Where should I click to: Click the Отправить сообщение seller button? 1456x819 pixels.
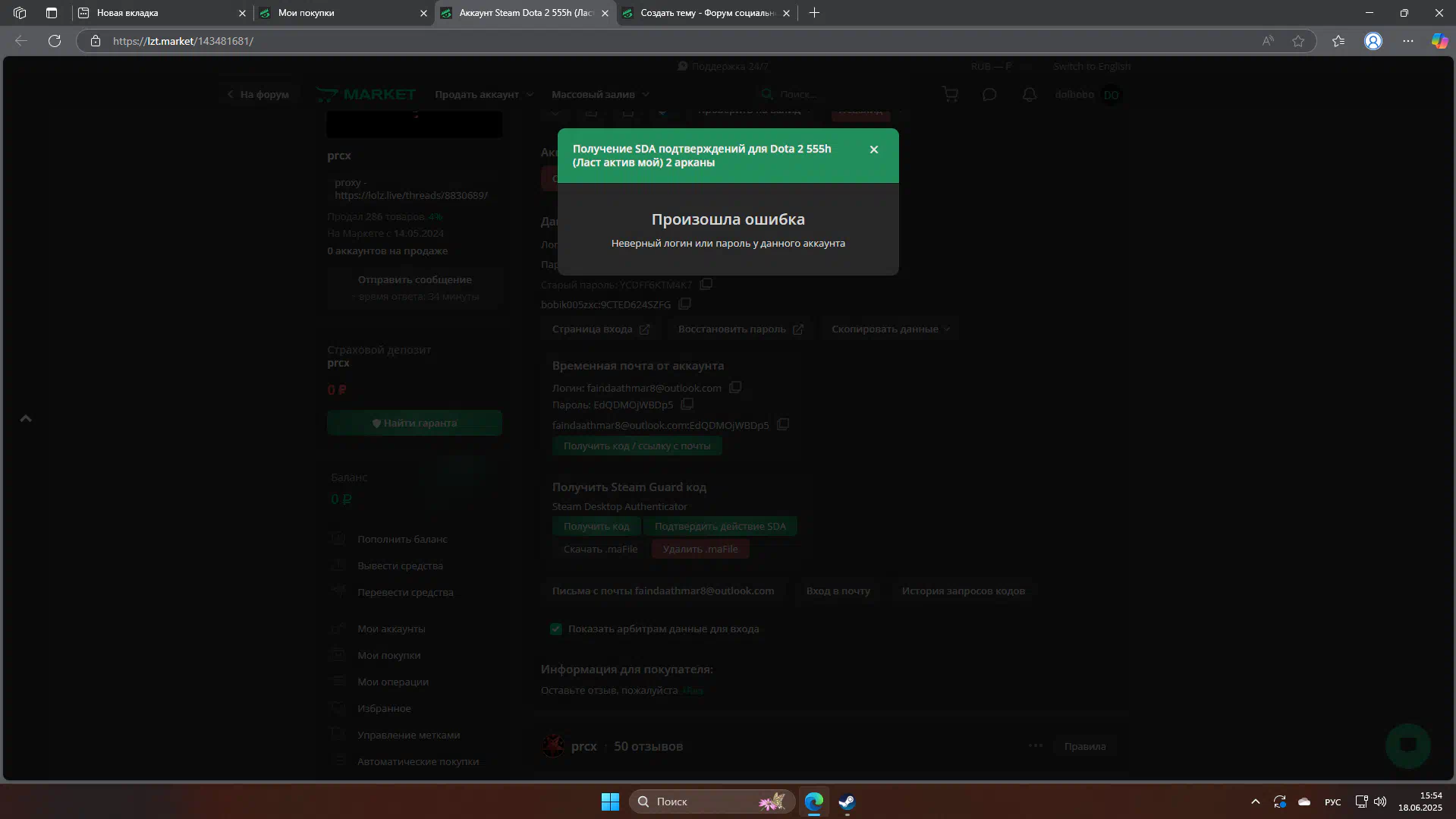(x=414, y=287)
